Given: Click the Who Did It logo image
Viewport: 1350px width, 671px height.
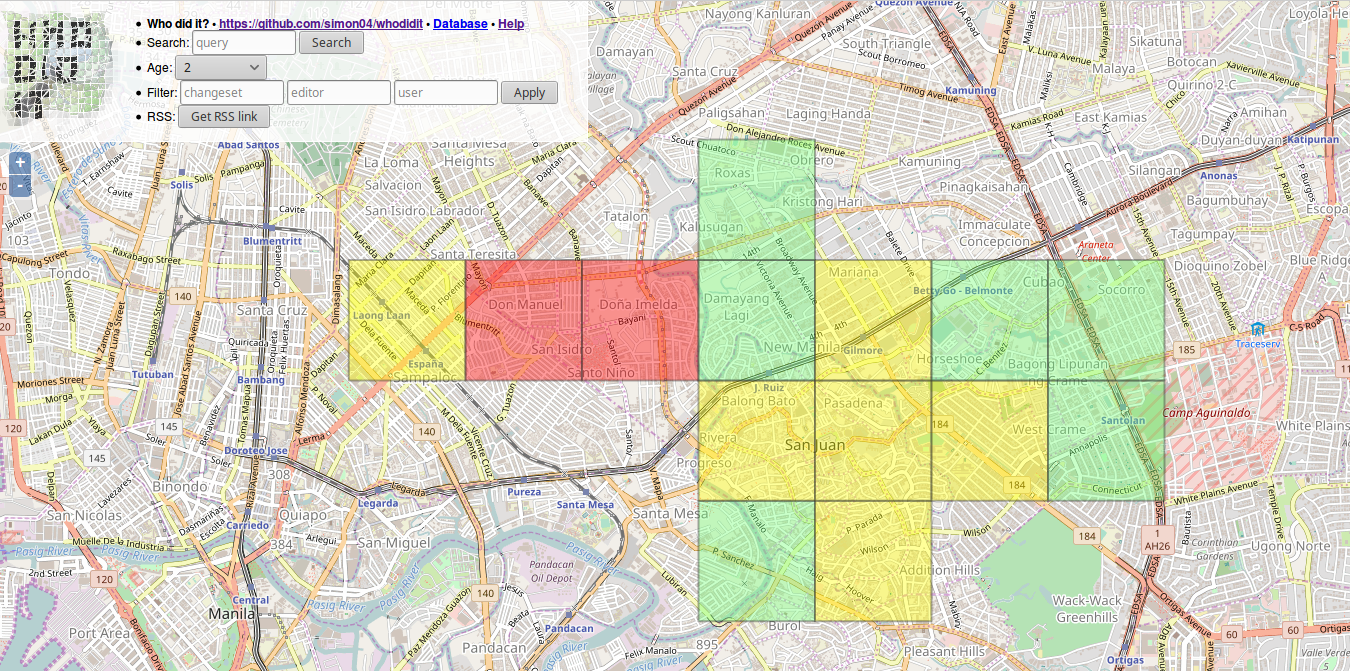Looking at the screenshot, I should pyautogui.click(x=61, y=68).
